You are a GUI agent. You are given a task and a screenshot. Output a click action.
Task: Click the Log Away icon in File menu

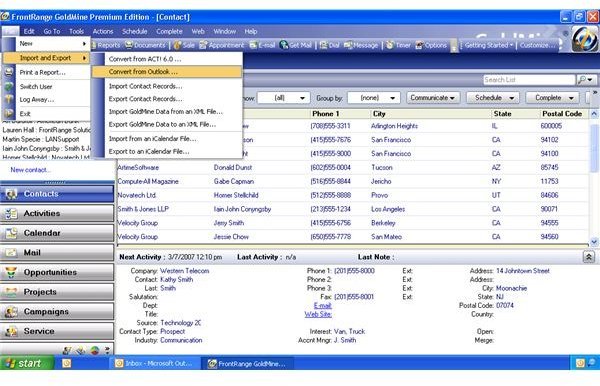coord(9,99)
